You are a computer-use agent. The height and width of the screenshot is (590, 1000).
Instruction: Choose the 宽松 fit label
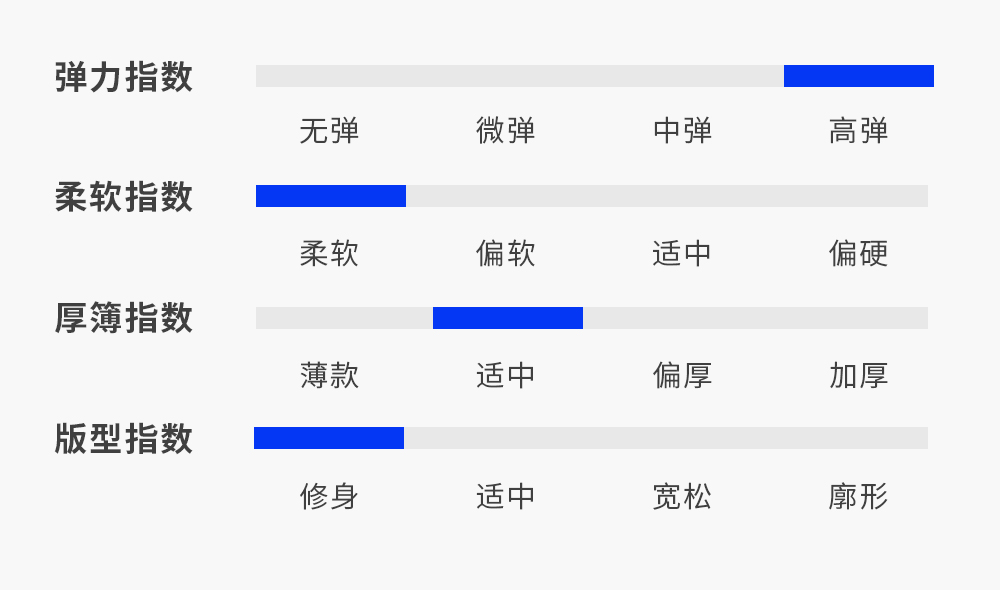[x=682, y=496]
